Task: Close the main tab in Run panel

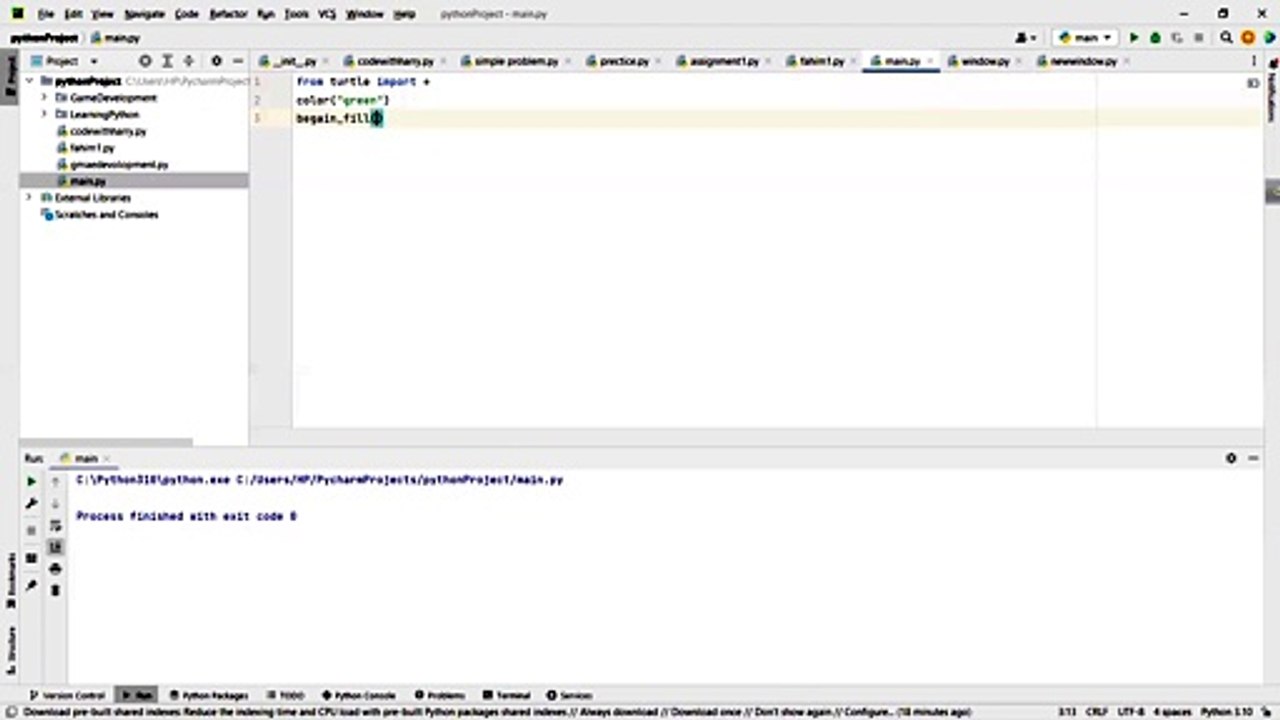Action: [107, 459]
